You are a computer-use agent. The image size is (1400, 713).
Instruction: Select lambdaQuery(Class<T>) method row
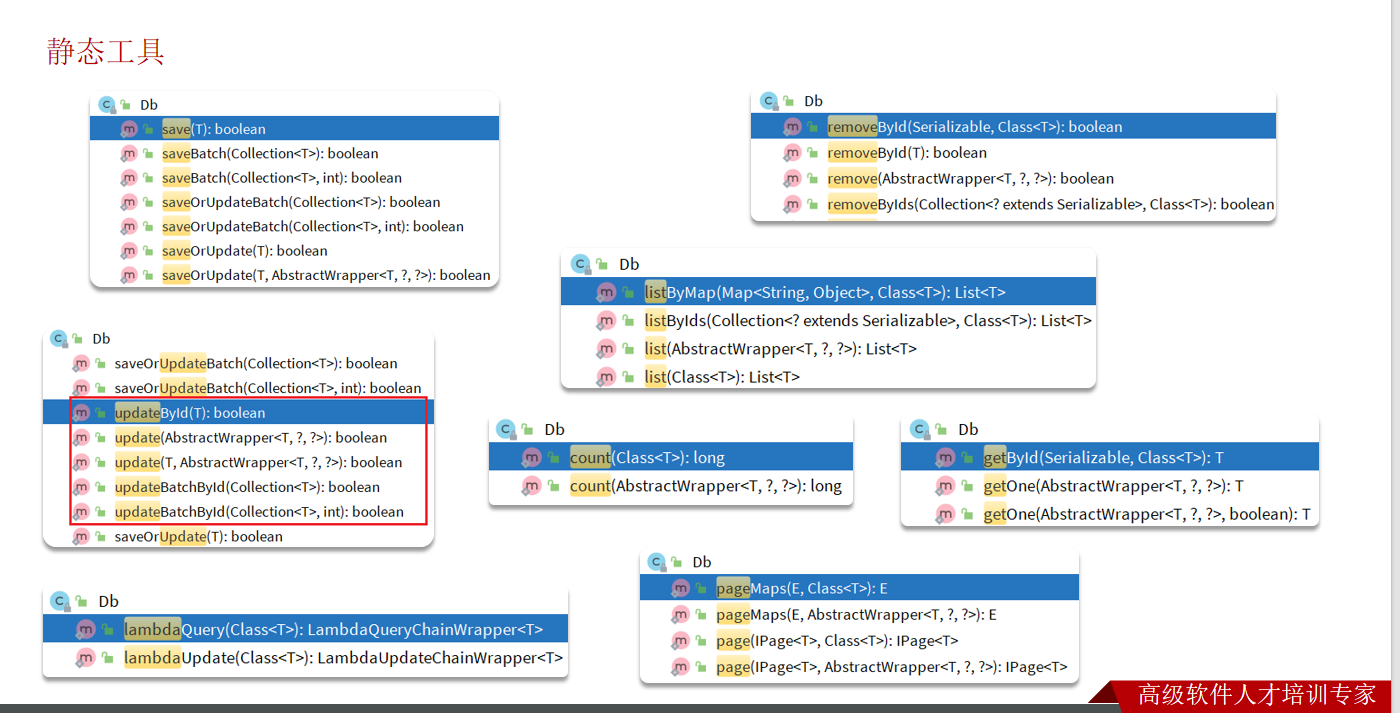tap(305, 630)
